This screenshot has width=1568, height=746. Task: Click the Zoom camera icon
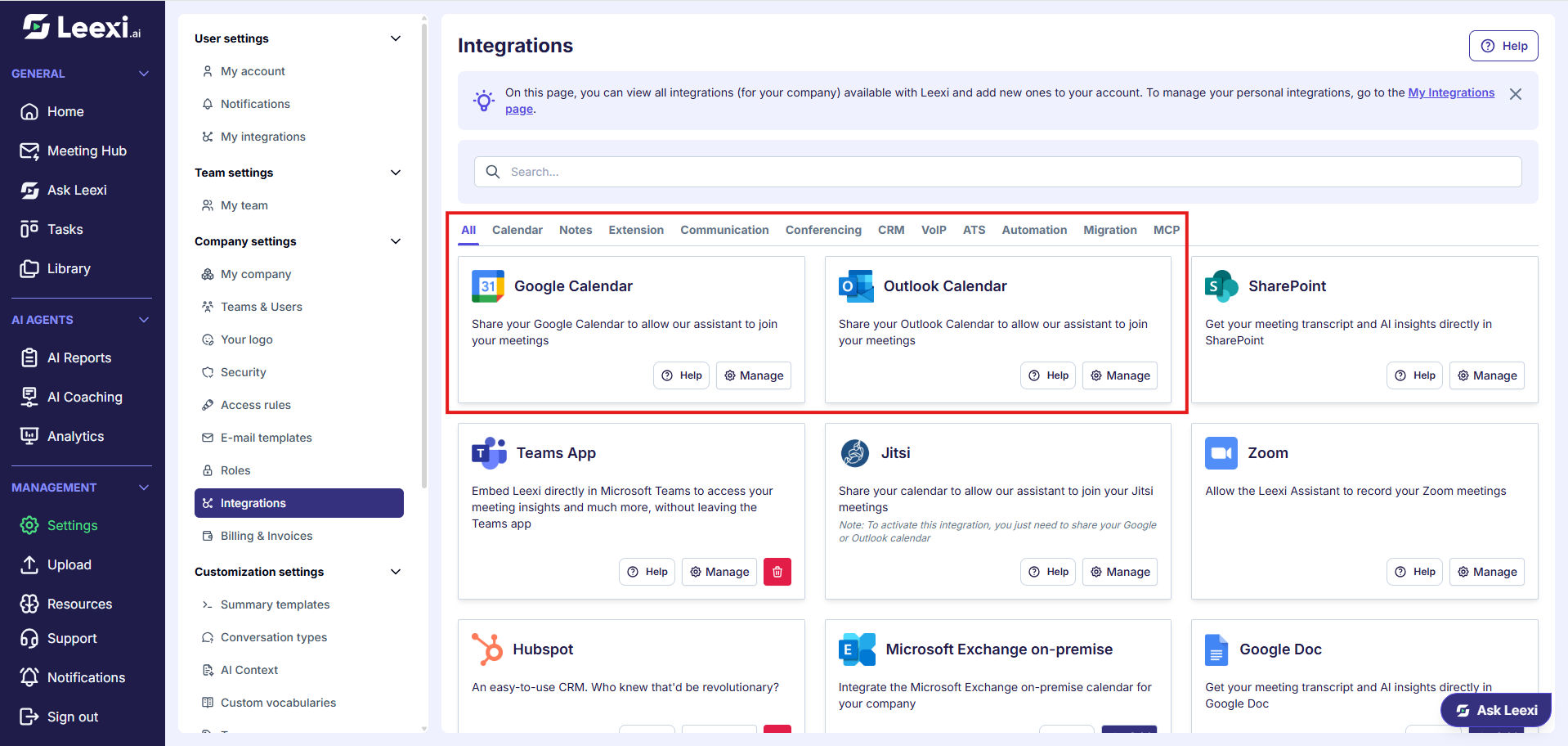click(x=1221, y=453)
